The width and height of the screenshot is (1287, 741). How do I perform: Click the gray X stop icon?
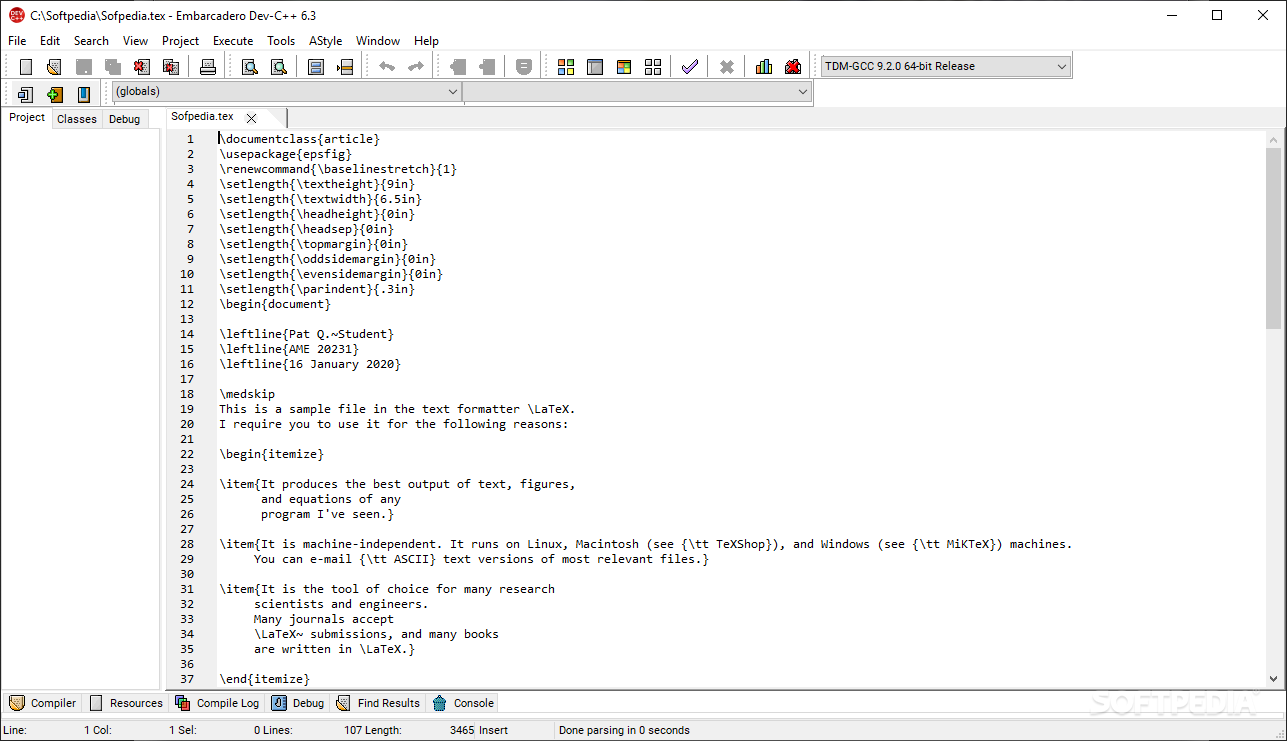pyautogui.click(x=727, y=67)
